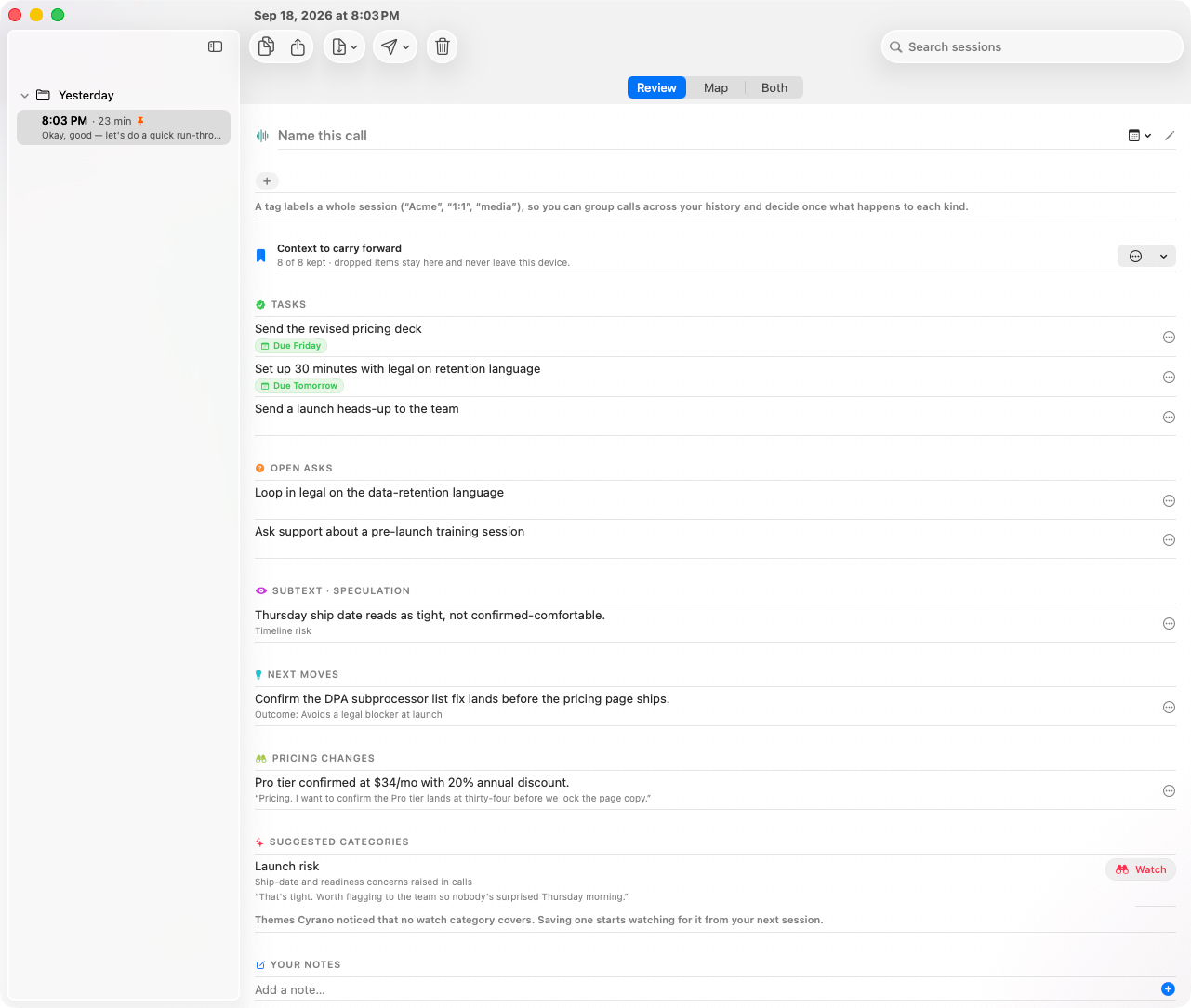
Task: Click the waveform icon beside call name
Action: click(262, 136)
